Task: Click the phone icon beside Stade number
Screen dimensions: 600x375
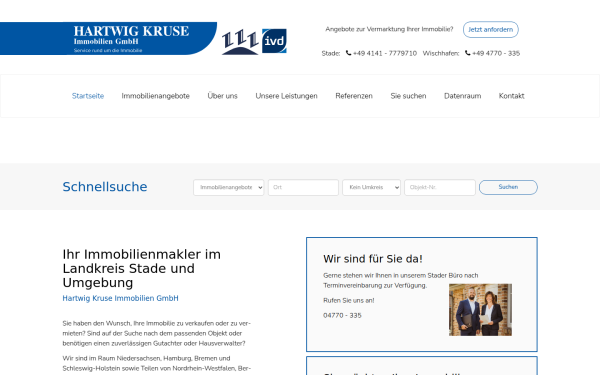Action: click(x=348, y=53)
